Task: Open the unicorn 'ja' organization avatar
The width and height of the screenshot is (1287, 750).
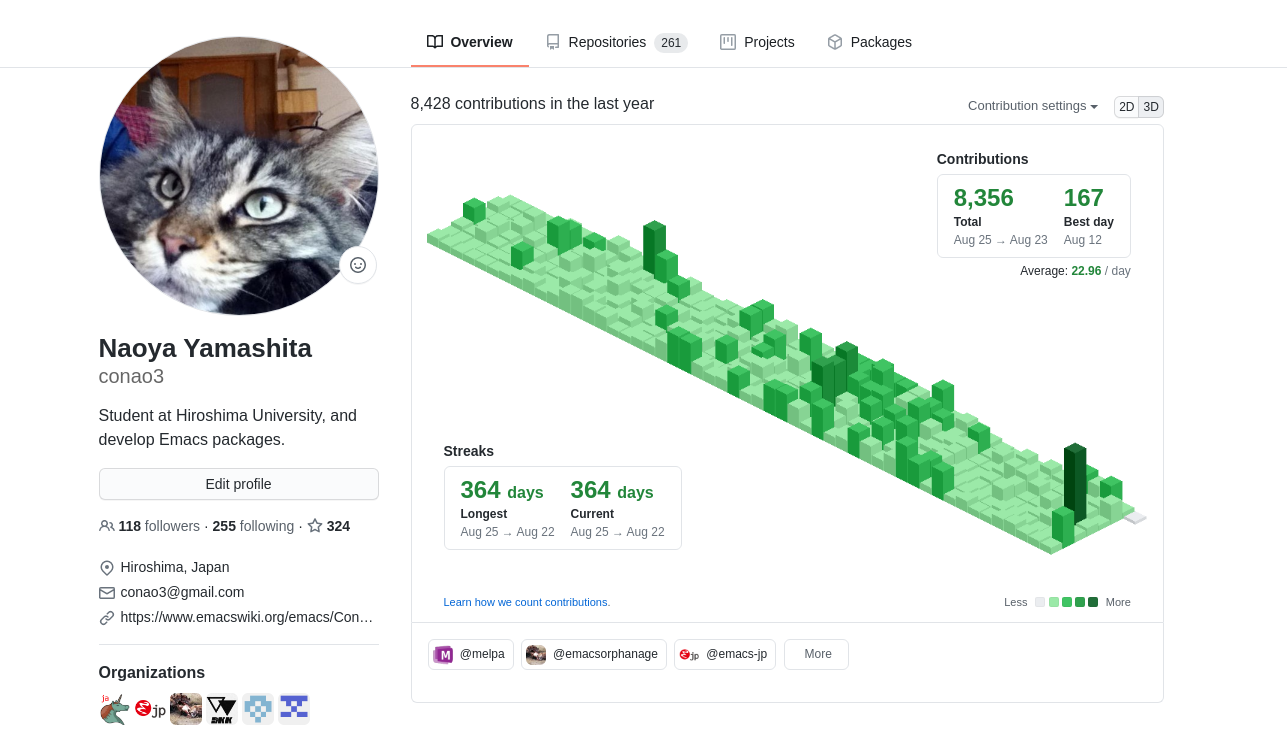Action: 114,709
